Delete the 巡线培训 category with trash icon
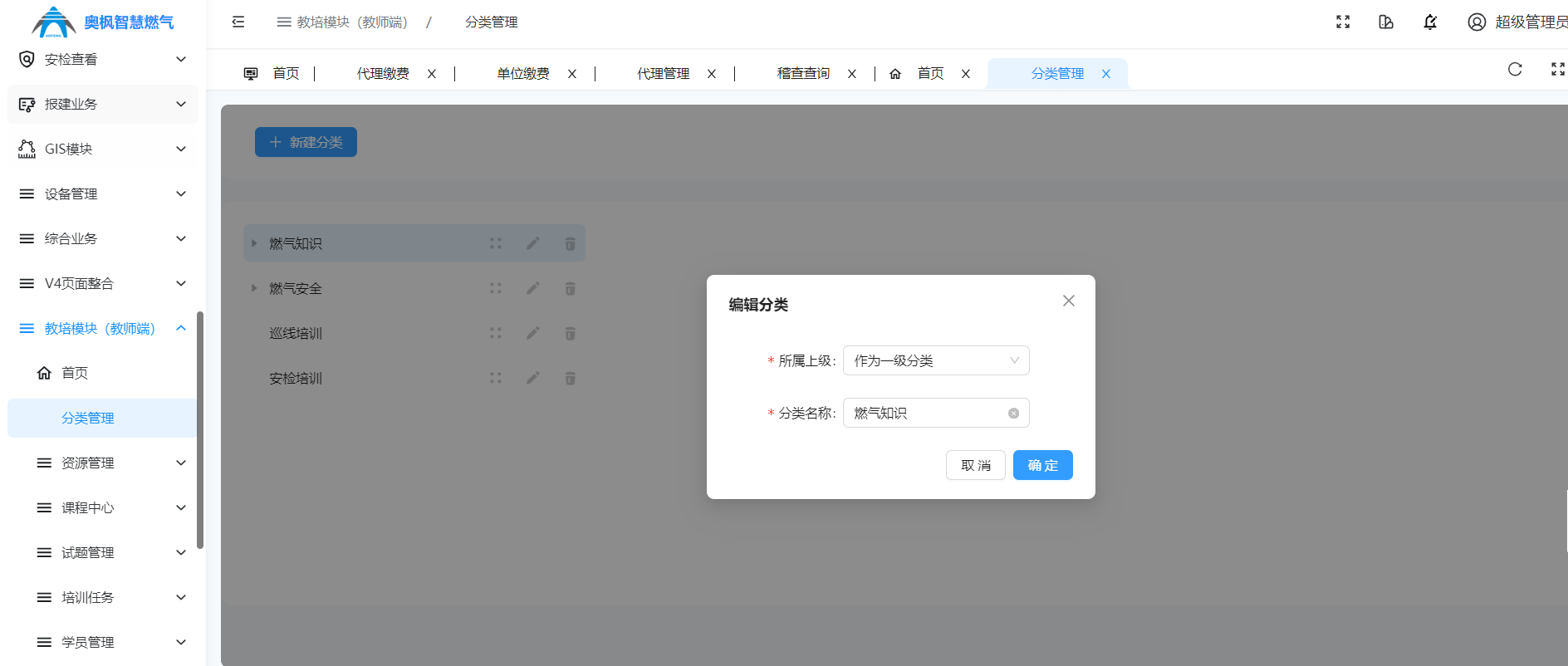1568x666 pixels. (x=571, y=333)
